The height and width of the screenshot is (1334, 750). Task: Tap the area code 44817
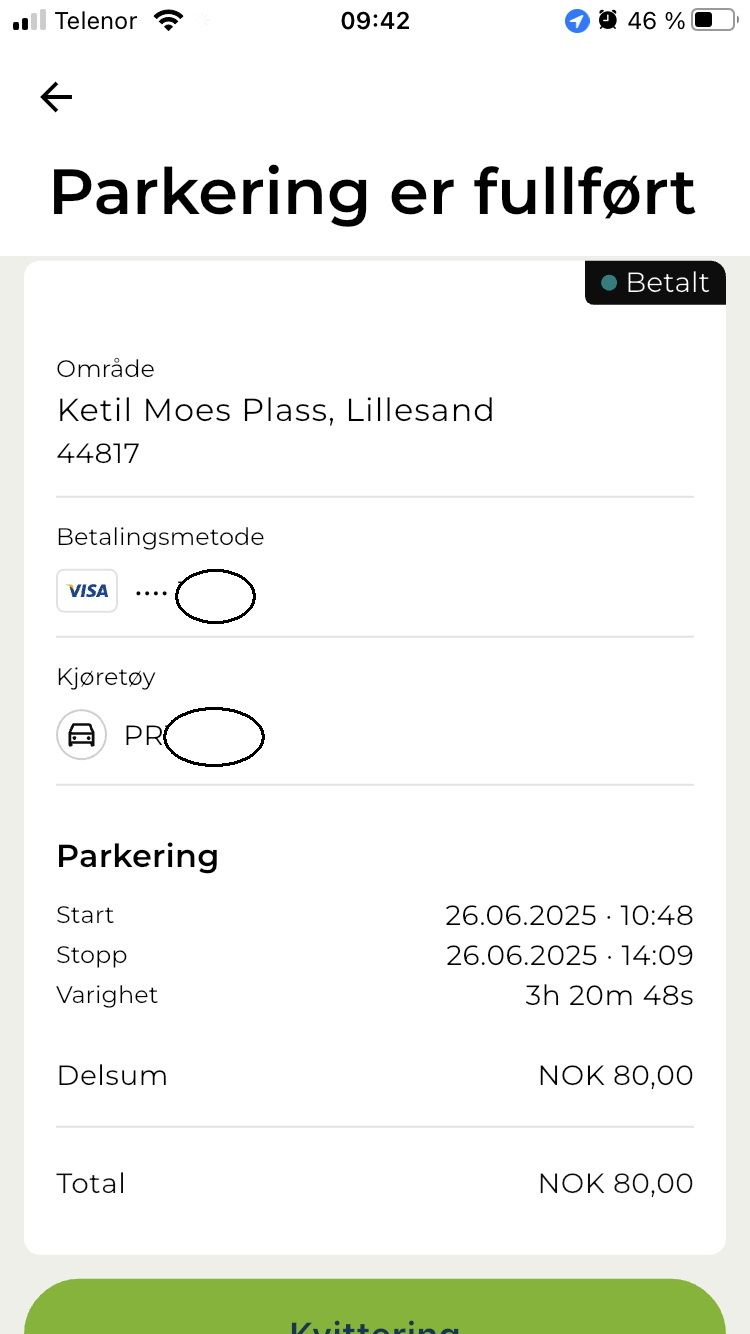[98, 454]
